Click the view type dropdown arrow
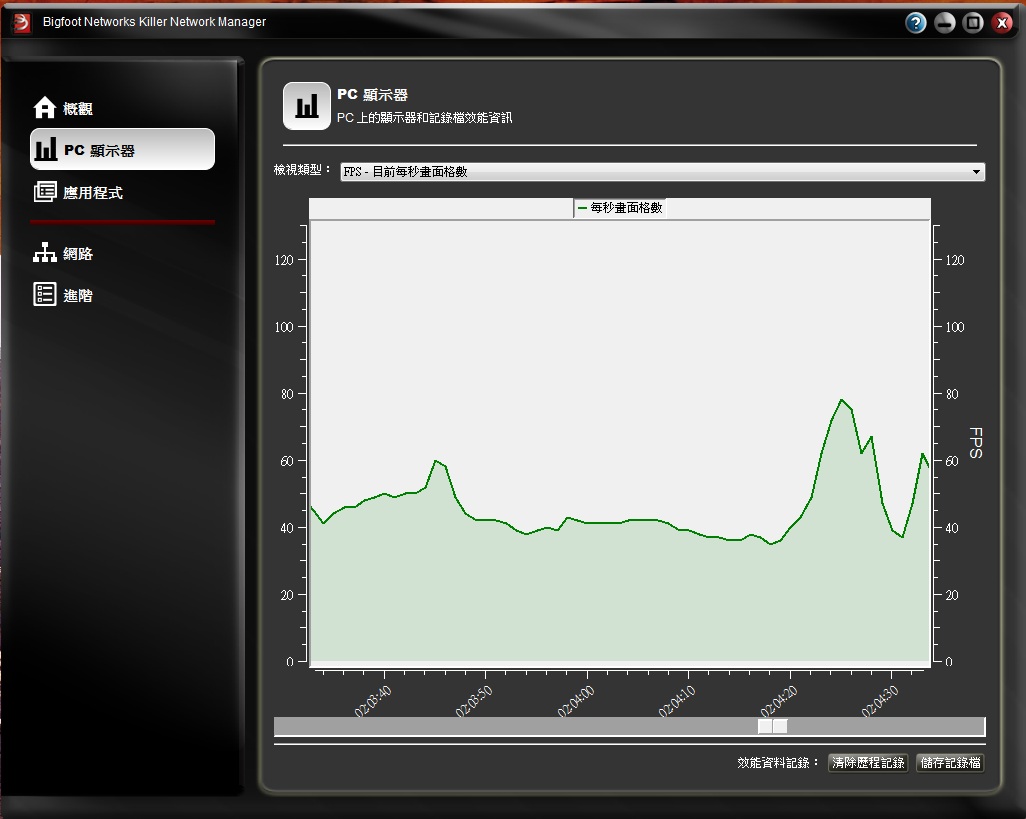Screen dimensions: 1026x819 (976, 172)
